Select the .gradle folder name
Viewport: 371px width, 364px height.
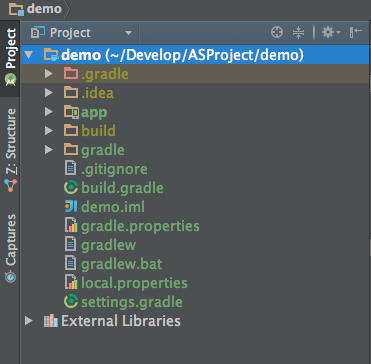coord(105,74)
